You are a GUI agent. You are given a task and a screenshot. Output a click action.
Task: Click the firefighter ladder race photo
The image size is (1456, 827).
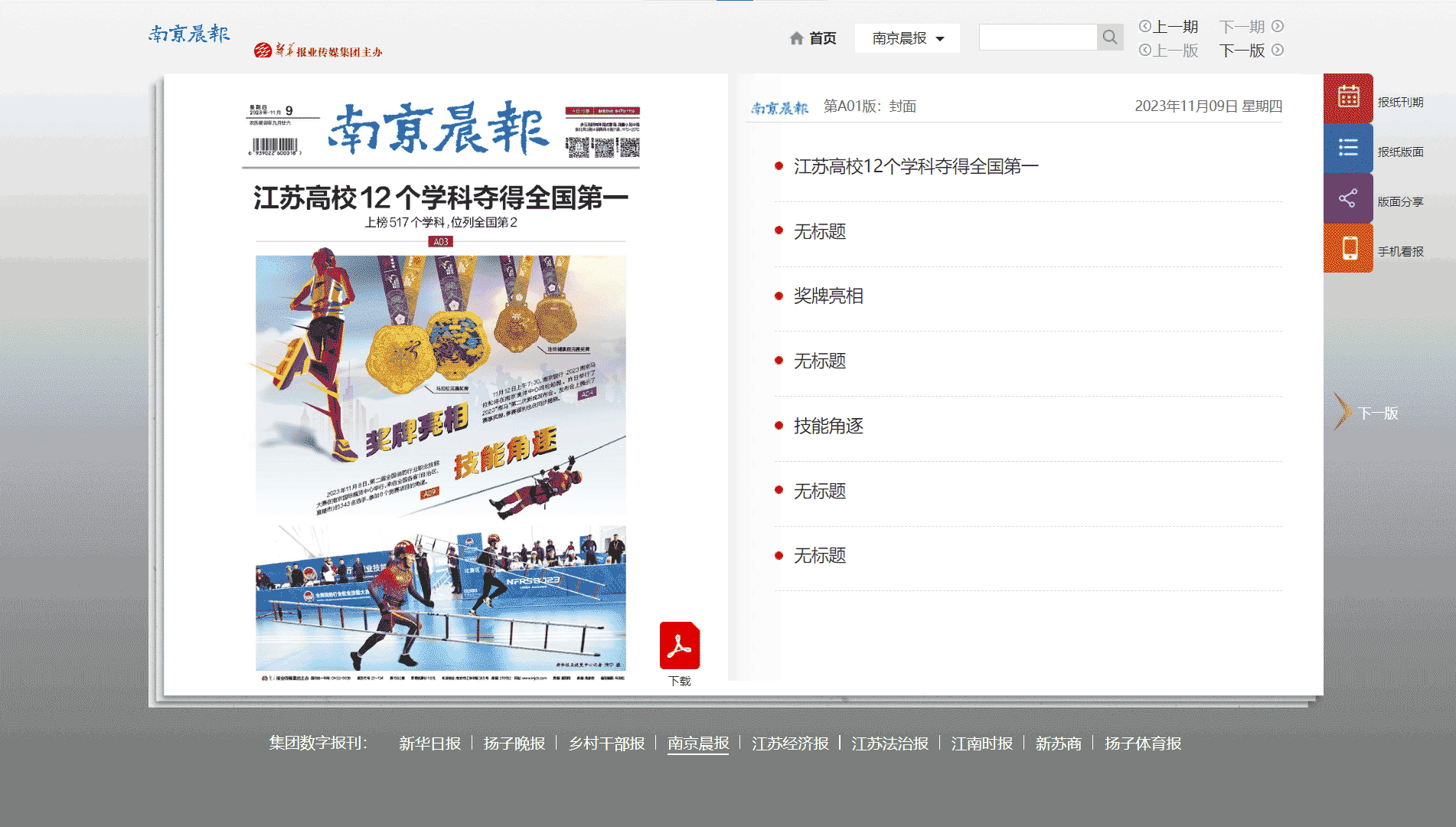pos(441,598)
